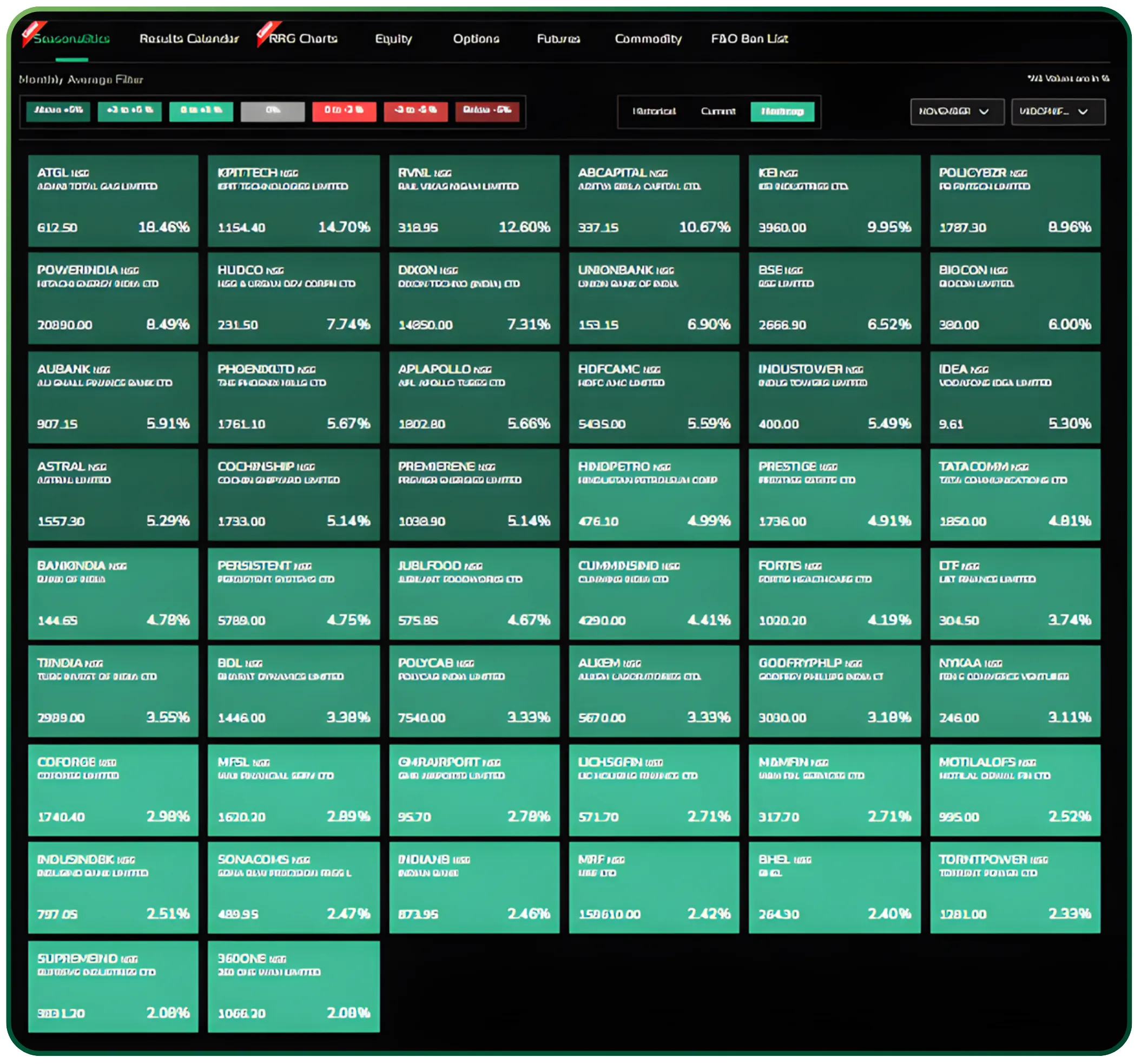This screenshot has width=1141, height=1064.
Task: Click the red icon beside RRG Charts
Action: [265, 36]
